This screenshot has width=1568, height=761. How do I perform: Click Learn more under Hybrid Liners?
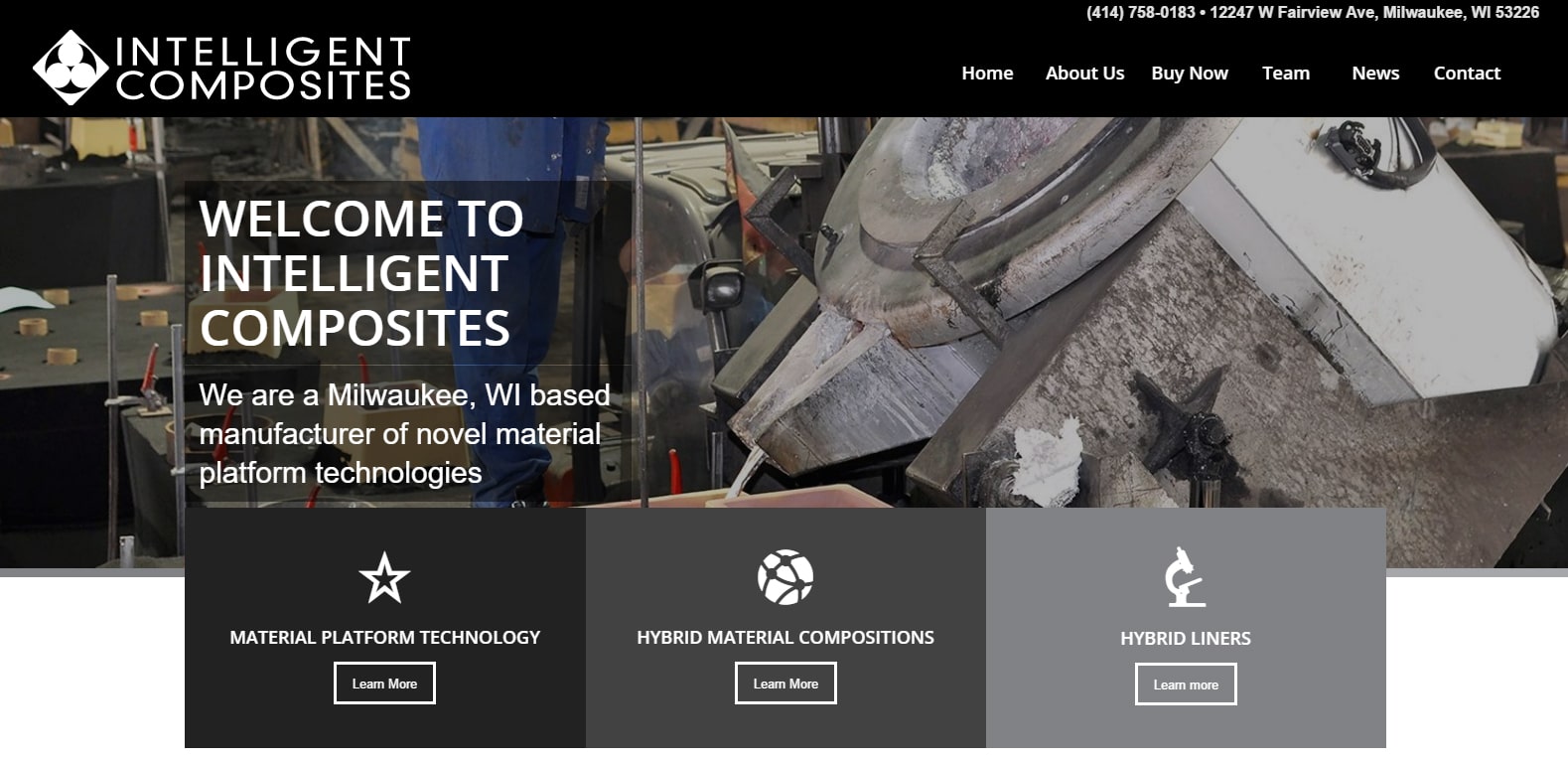point(1186,685)
